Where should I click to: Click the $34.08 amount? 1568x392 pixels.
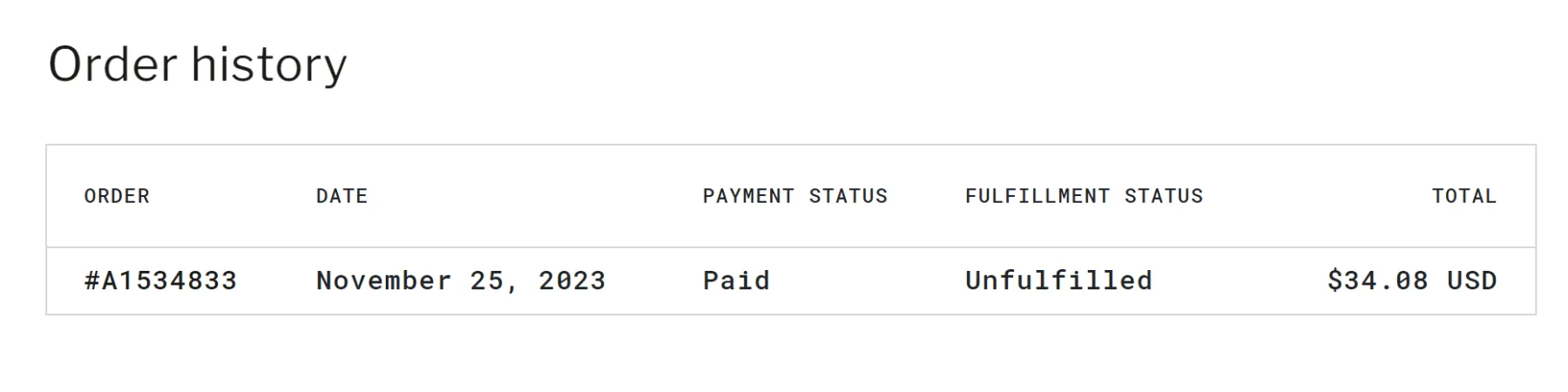click(x=1377, y=280)
